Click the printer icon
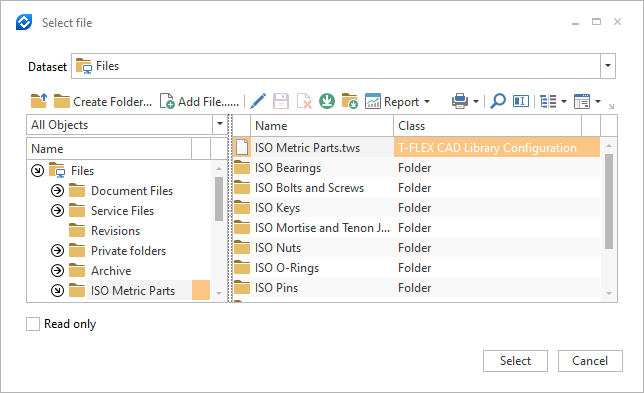The image size is (644, 393). pyautogui.click(x=460, y=101)
